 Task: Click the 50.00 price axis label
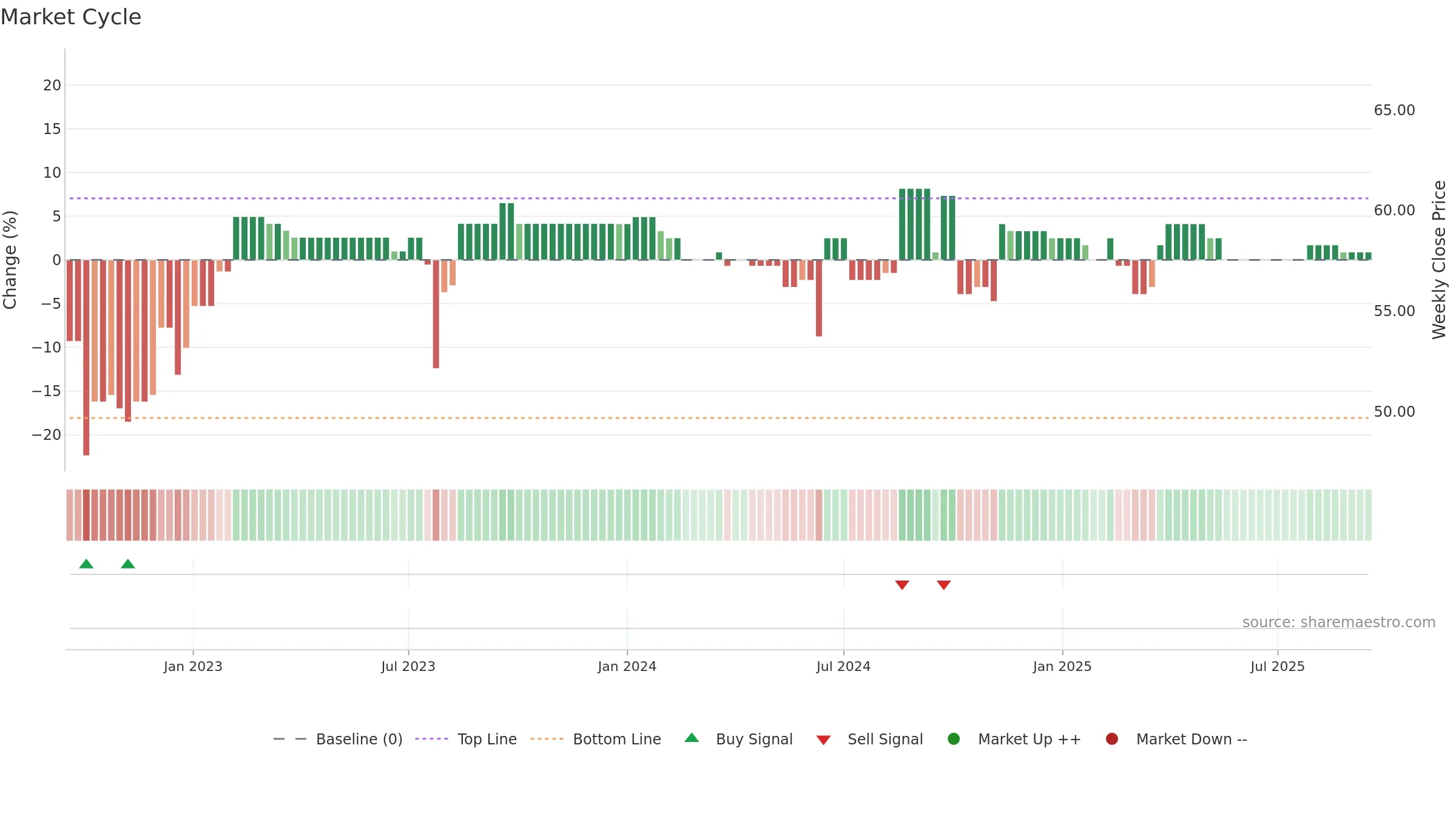pyautogui.click(x=1394, y=412)
